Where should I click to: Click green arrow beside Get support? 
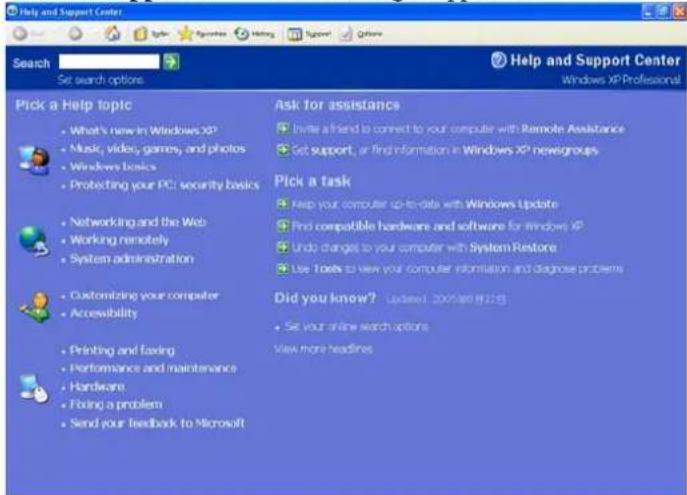pyautogui.click(x=283, y=150)
